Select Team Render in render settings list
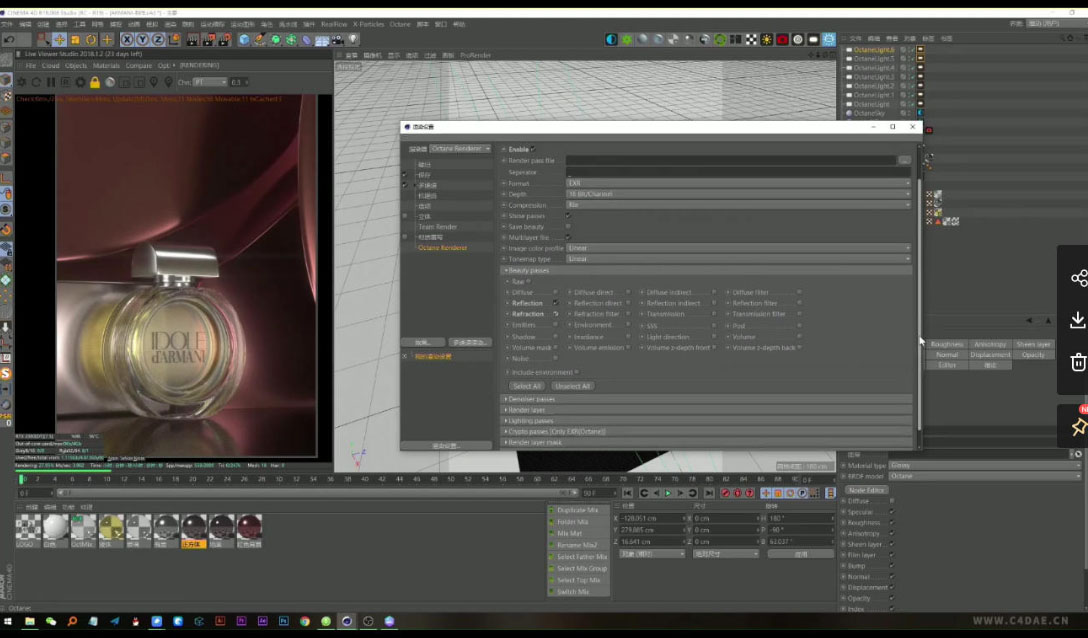The height and width of the screenshot is (638, 1088). click(437, 227)
